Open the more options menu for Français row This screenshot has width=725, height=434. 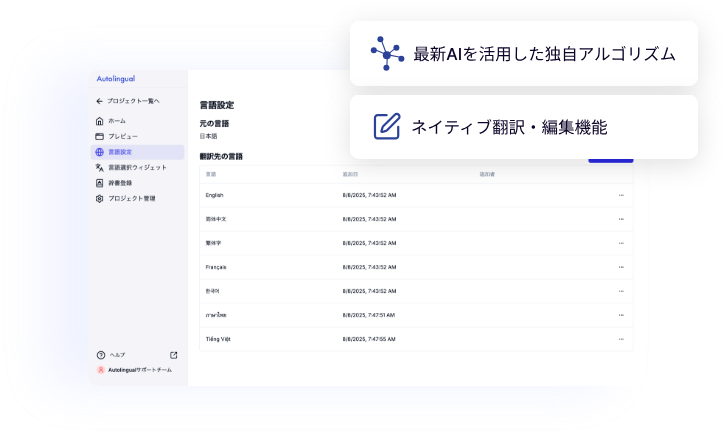coord(621,267)
